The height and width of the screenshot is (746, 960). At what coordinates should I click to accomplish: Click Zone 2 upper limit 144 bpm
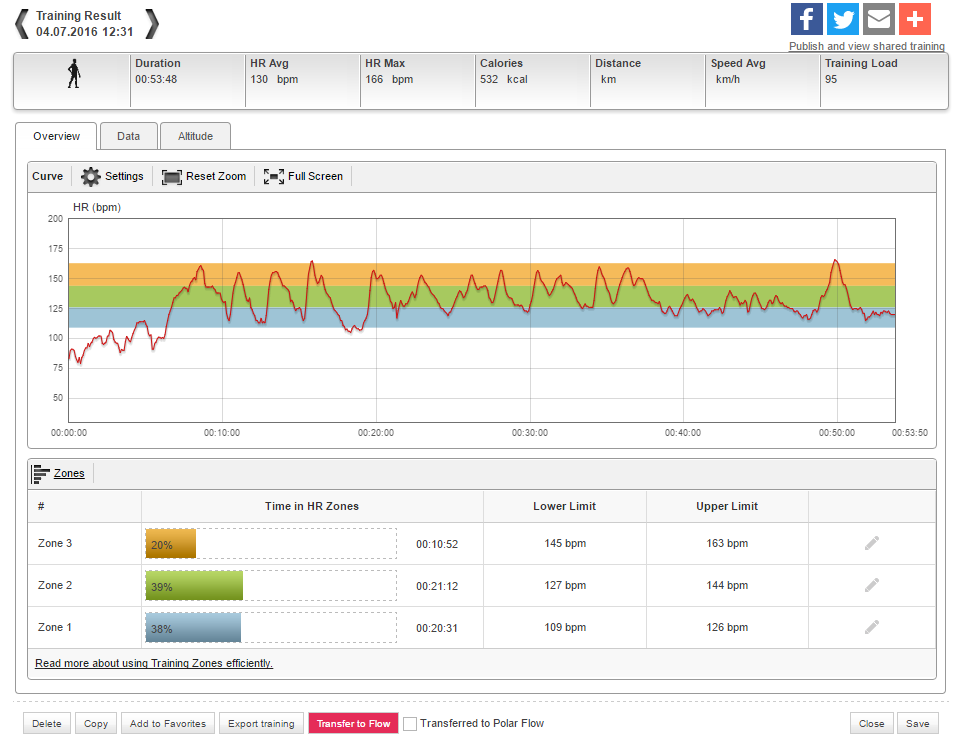(727, 585)
